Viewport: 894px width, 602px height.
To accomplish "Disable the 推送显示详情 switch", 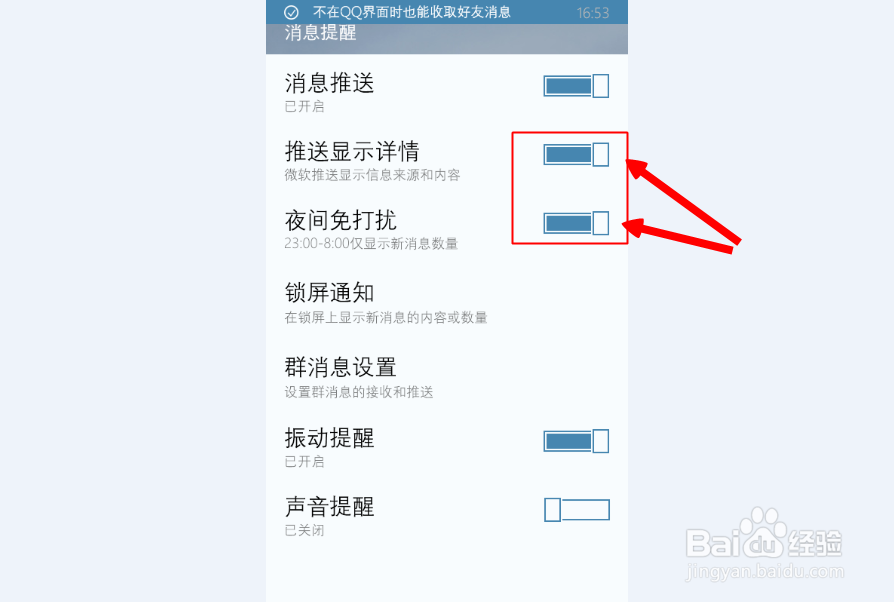I will (576, 154).
